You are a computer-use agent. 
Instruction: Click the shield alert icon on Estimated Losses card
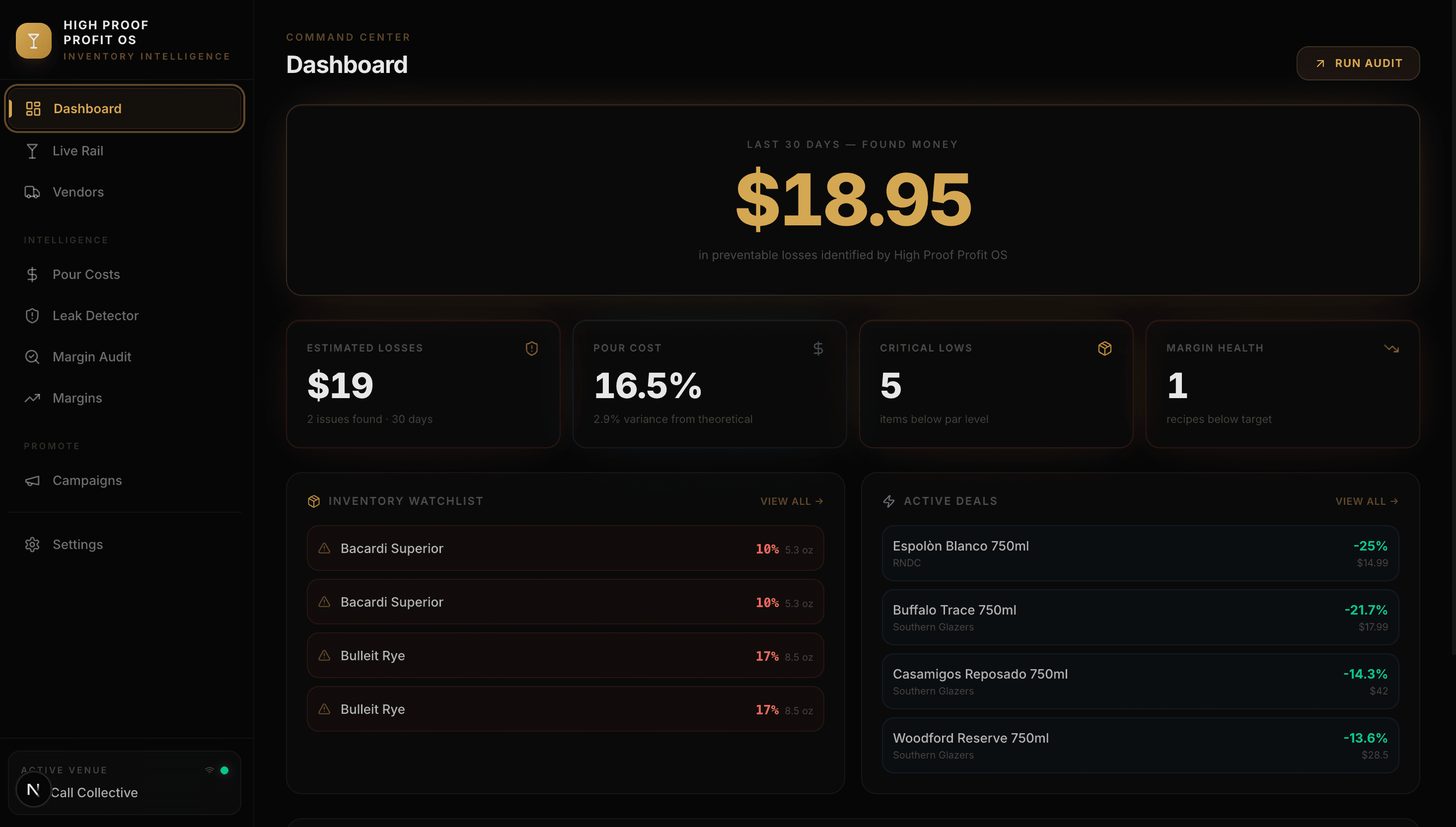(532, 348)
